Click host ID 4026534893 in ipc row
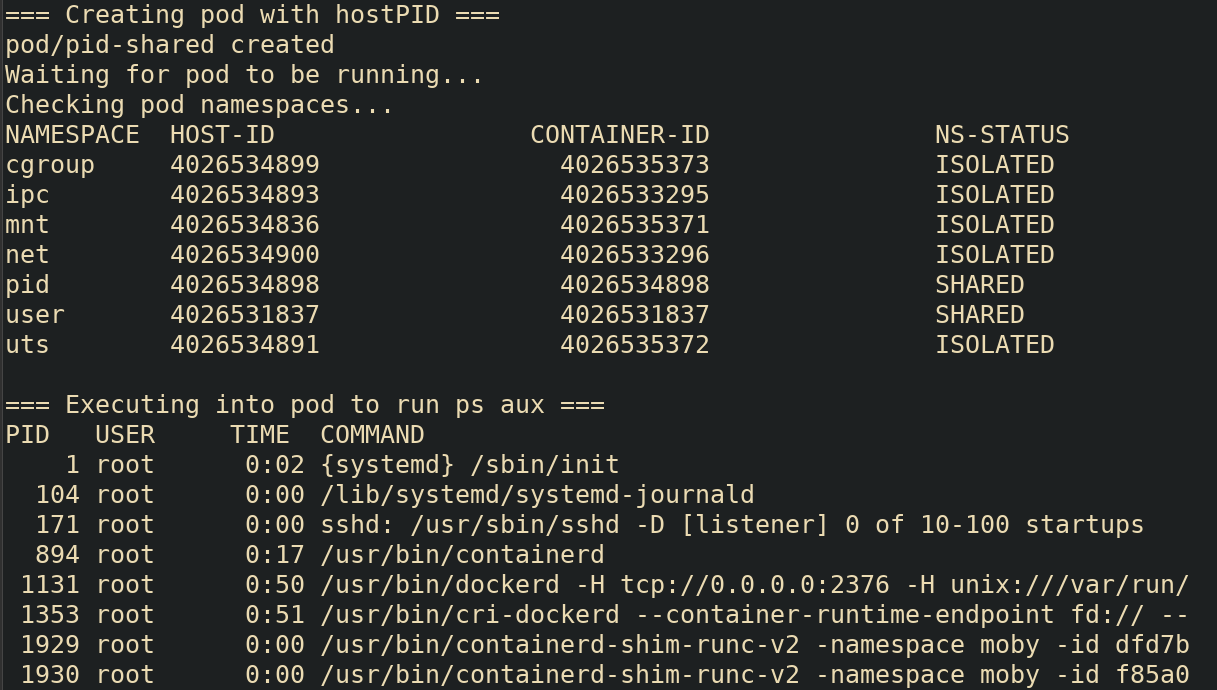1217x690 pixels. (x=245, y=195)
